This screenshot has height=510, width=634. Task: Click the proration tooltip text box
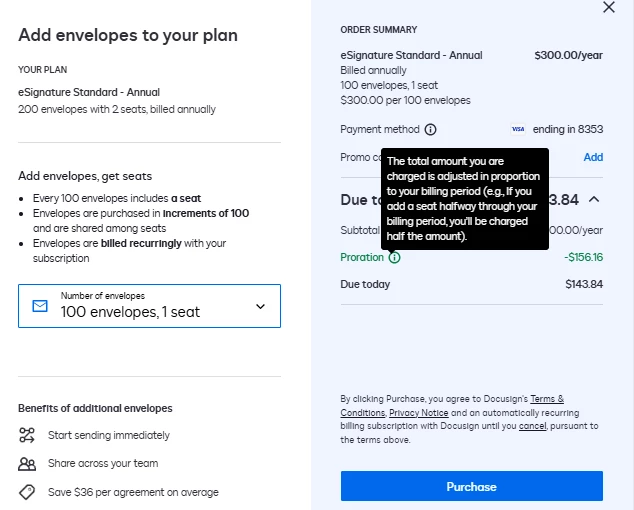click(x=465, y=199)
